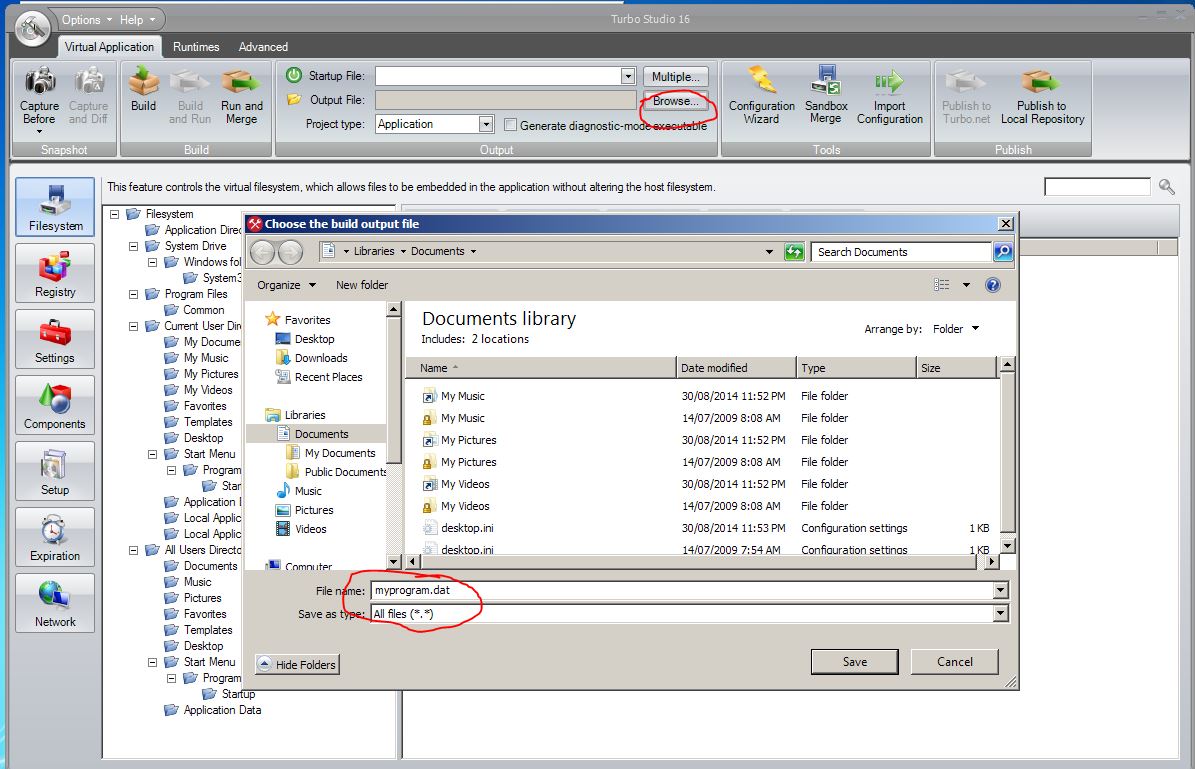
Task: Collapse the Program Files tree node
Action: point(133,294)
